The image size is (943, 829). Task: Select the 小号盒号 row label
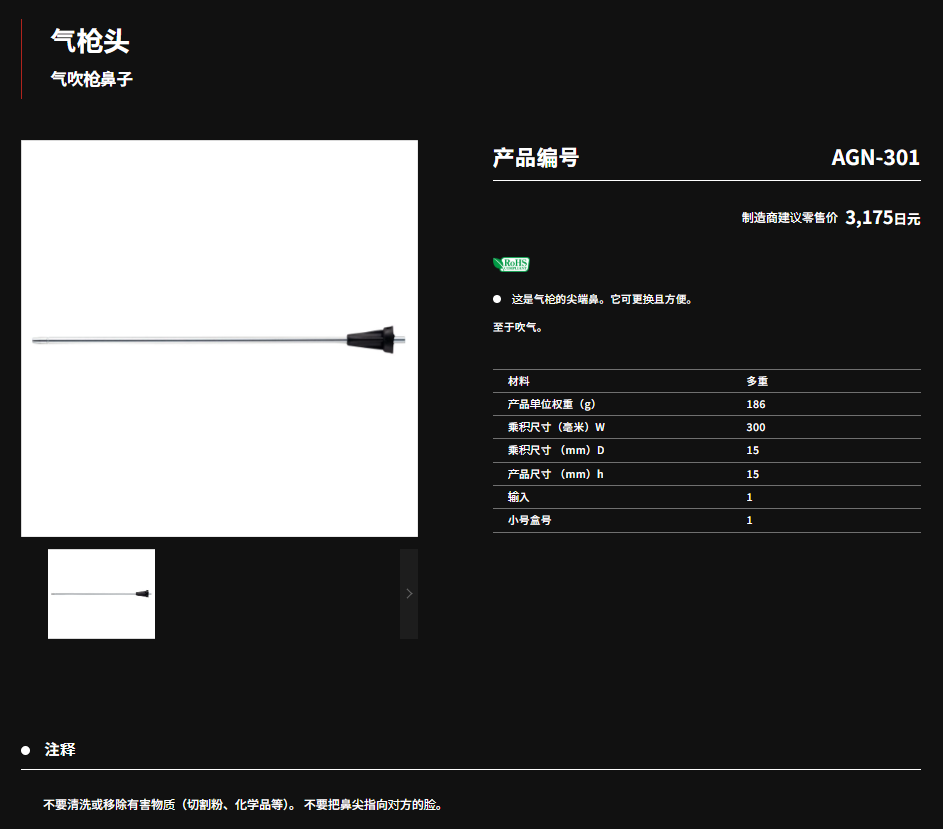pyautogui.click(x=529, y=520)
